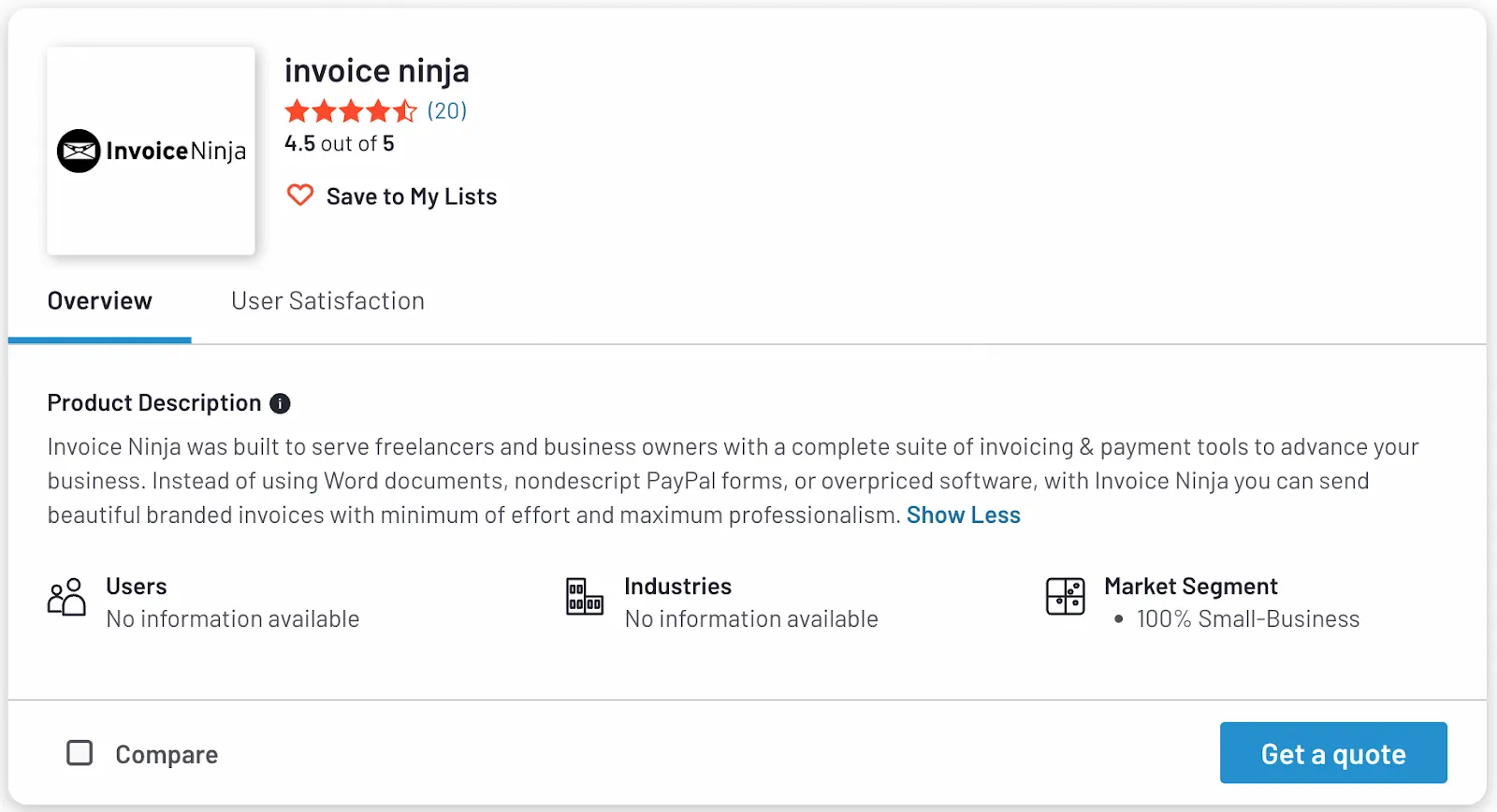The image size is (1497, 812).
Task: Click the invoice ninja product title
Action: click(x=377, y=70)
